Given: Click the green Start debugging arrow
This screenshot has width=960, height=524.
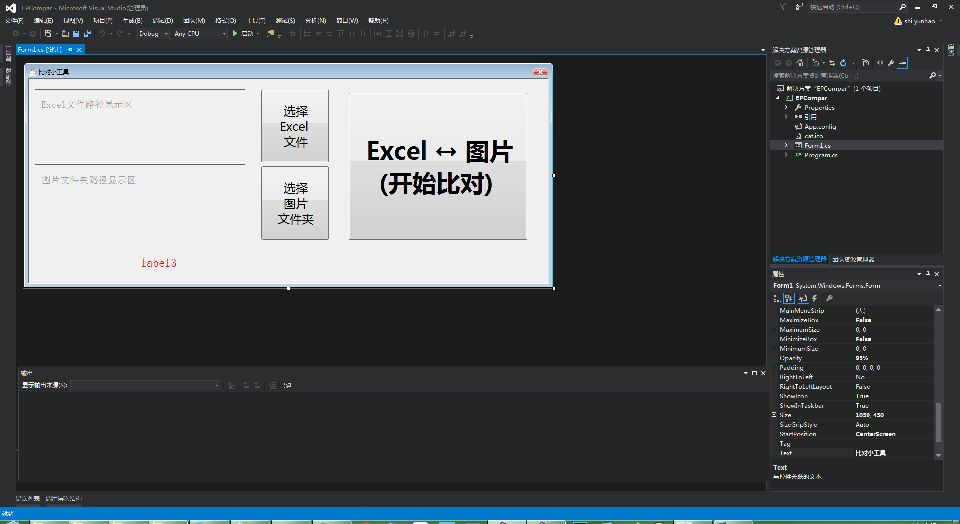Looking at the screenshot, I should point(234,33).
